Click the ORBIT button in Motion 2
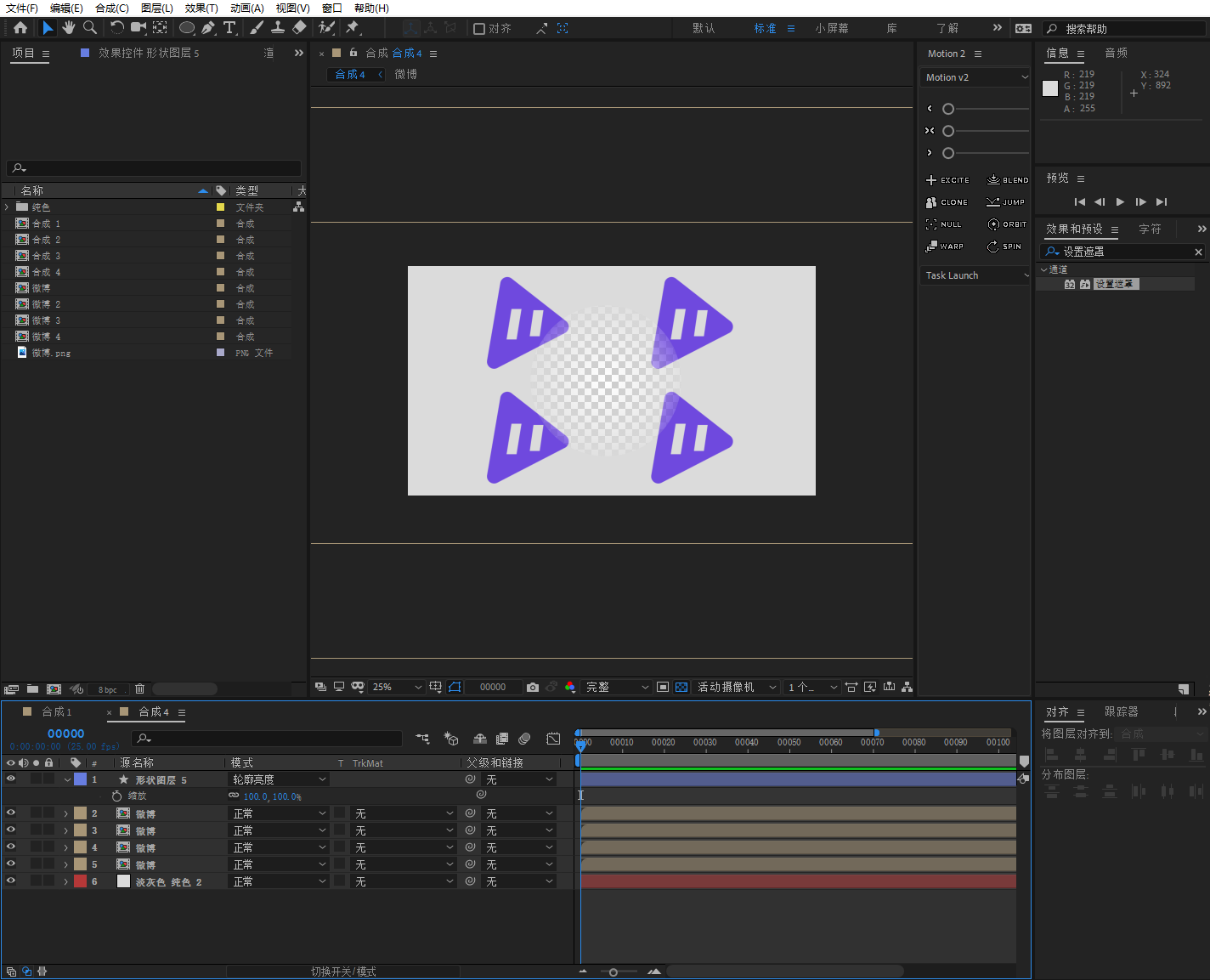 1007,224
